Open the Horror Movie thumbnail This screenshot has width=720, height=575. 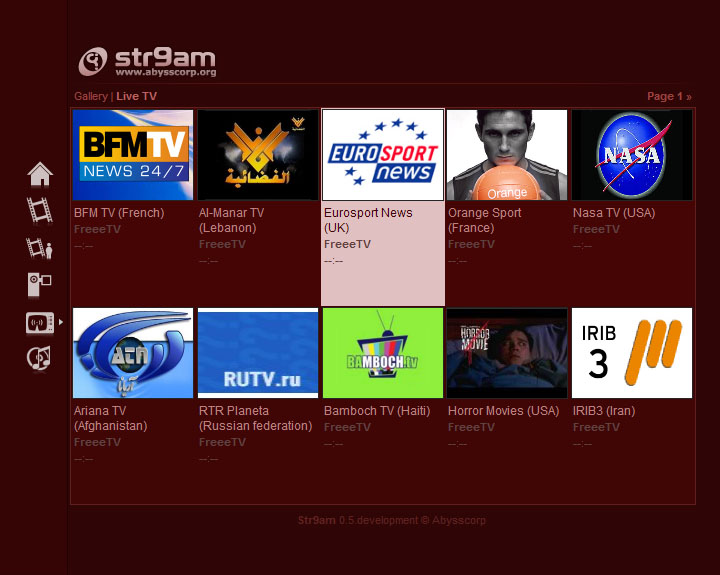[507, 353]
